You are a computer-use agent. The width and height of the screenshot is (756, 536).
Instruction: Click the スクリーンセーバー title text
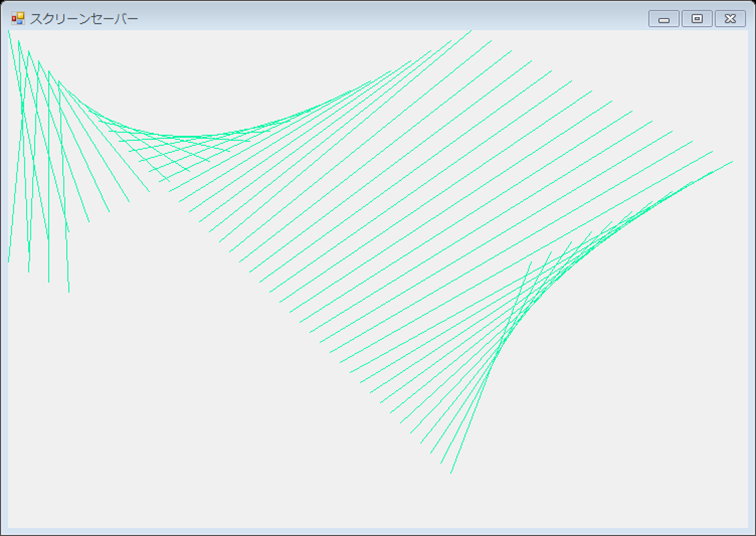84,18
